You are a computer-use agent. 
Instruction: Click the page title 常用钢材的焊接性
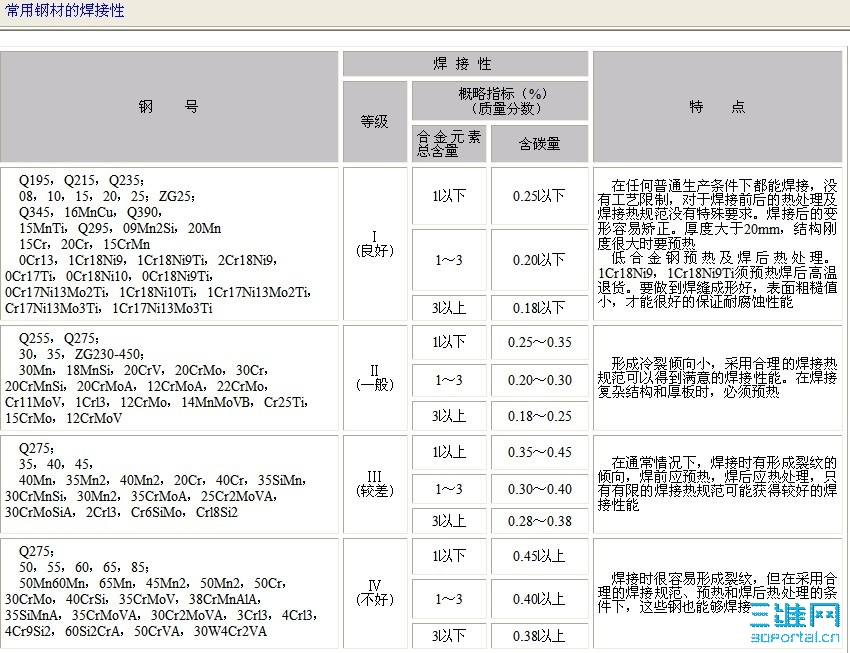point(65,11)
